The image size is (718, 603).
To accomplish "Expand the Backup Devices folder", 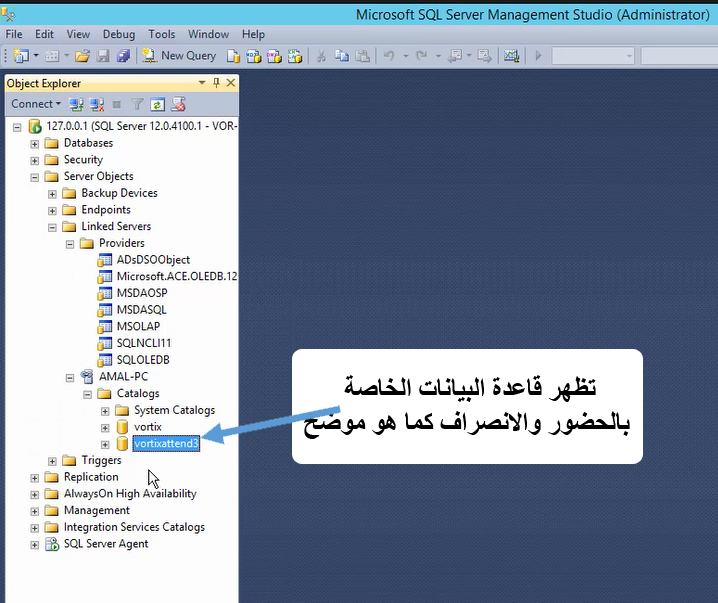I will tap(52, 194).
